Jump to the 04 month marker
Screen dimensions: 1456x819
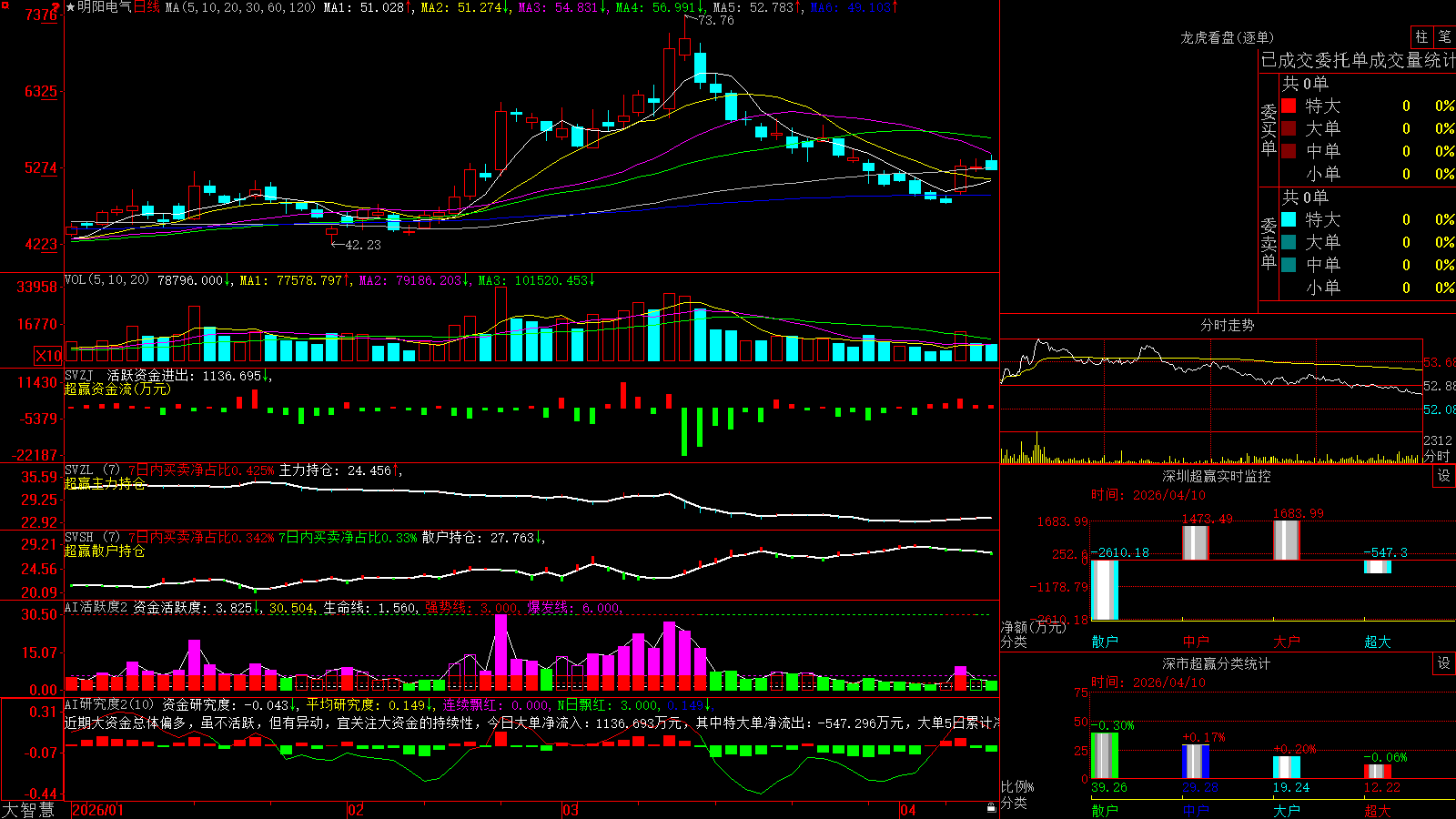click(x=908, y=810)
